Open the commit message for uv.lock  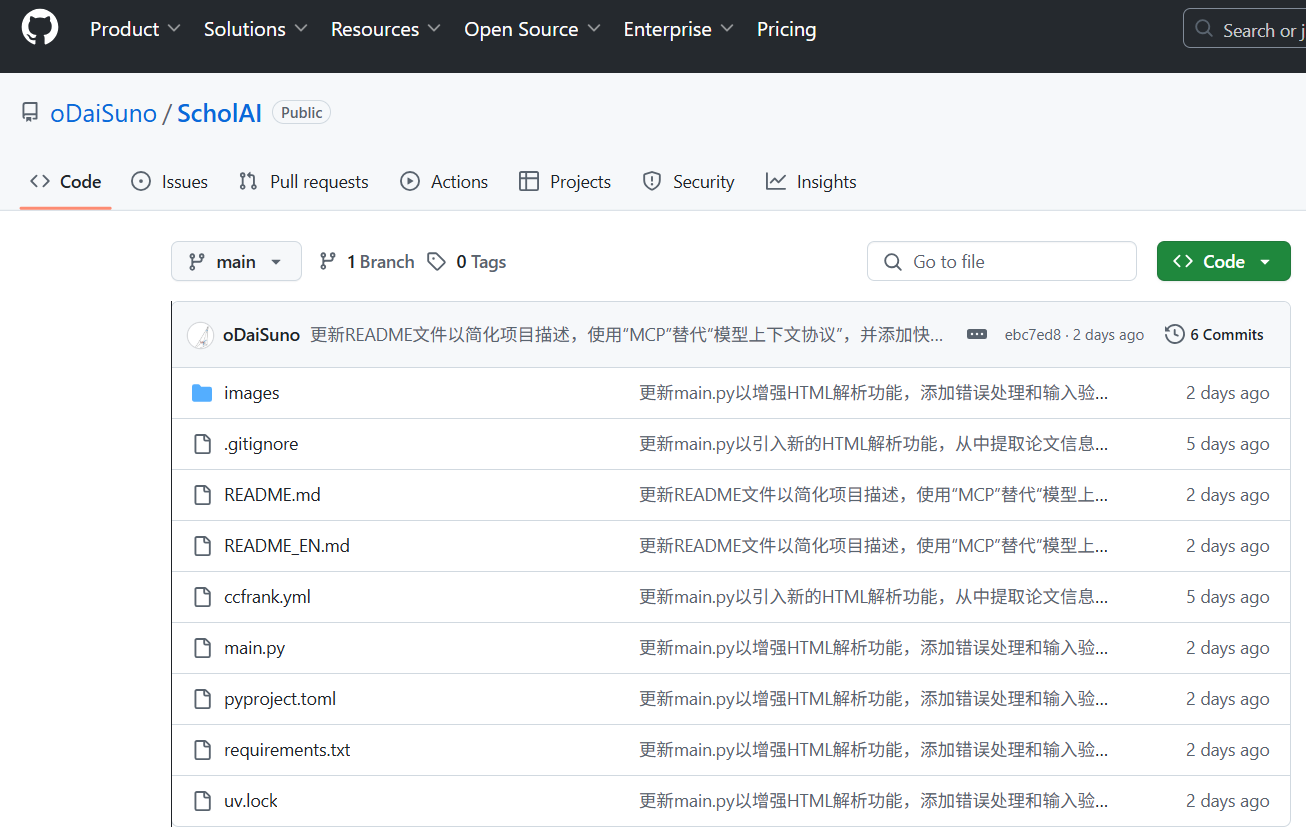click(x=873, y=801)
